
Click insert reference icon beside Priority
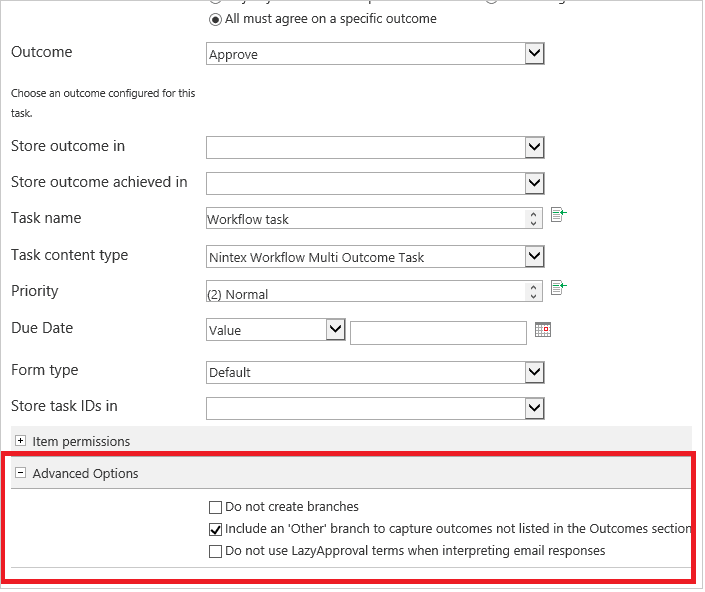tap(558, 288)
